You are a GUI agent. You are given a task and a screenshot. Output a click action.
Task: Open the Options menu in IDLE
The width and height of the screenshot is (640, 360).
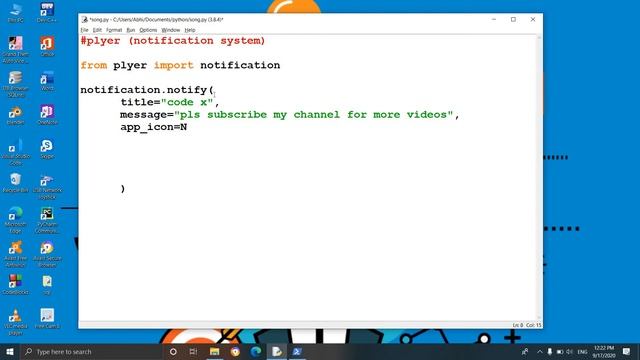pyautogui.click(x=148, y=30)
